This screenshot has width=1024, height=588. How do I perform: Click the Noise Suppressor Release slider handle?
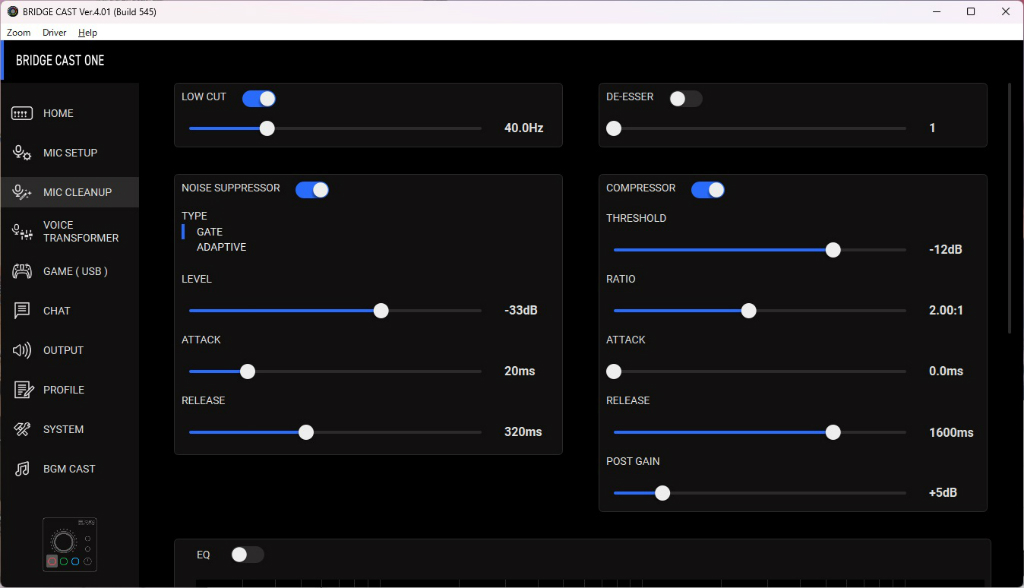[306, 433]
